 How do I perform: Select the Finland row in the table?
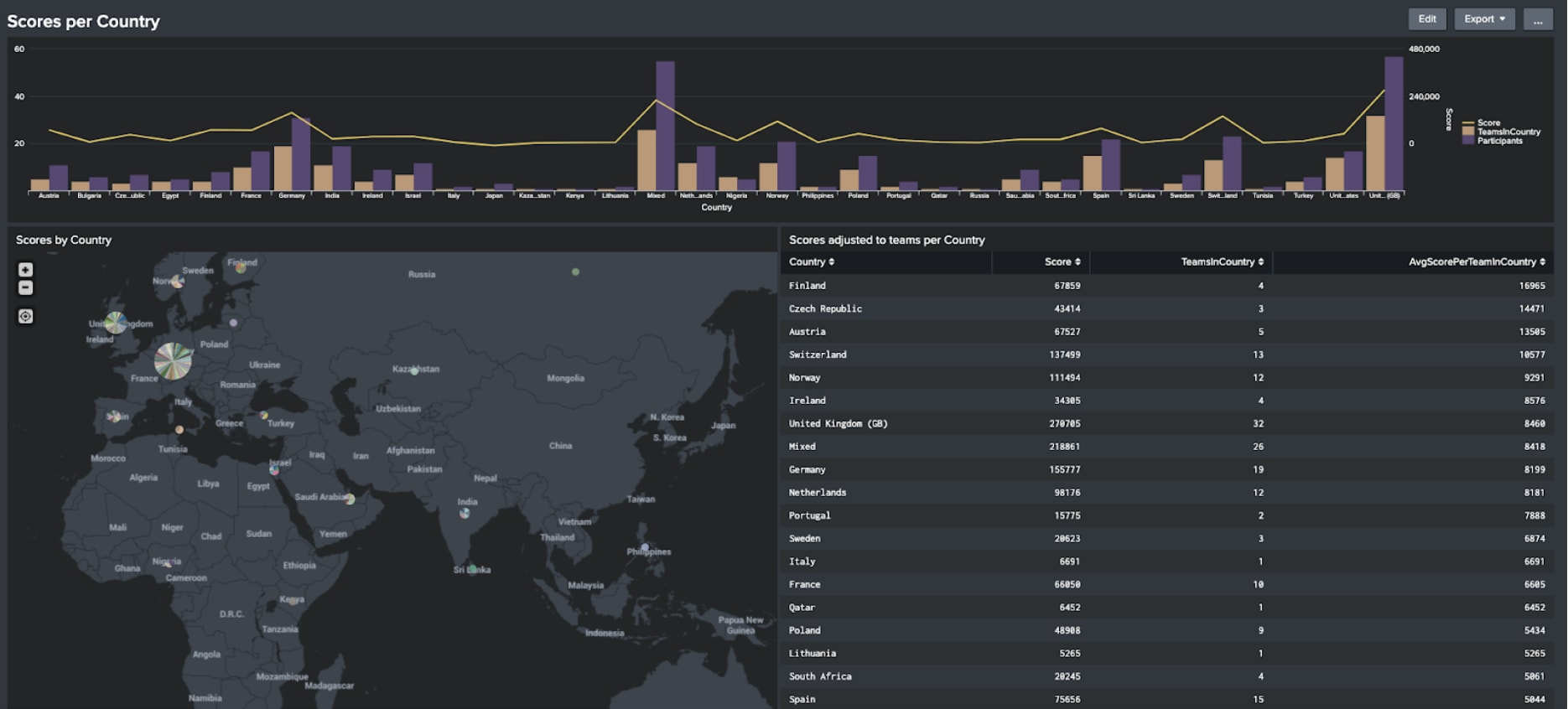pyautogui.click(x=1166, y=286)
